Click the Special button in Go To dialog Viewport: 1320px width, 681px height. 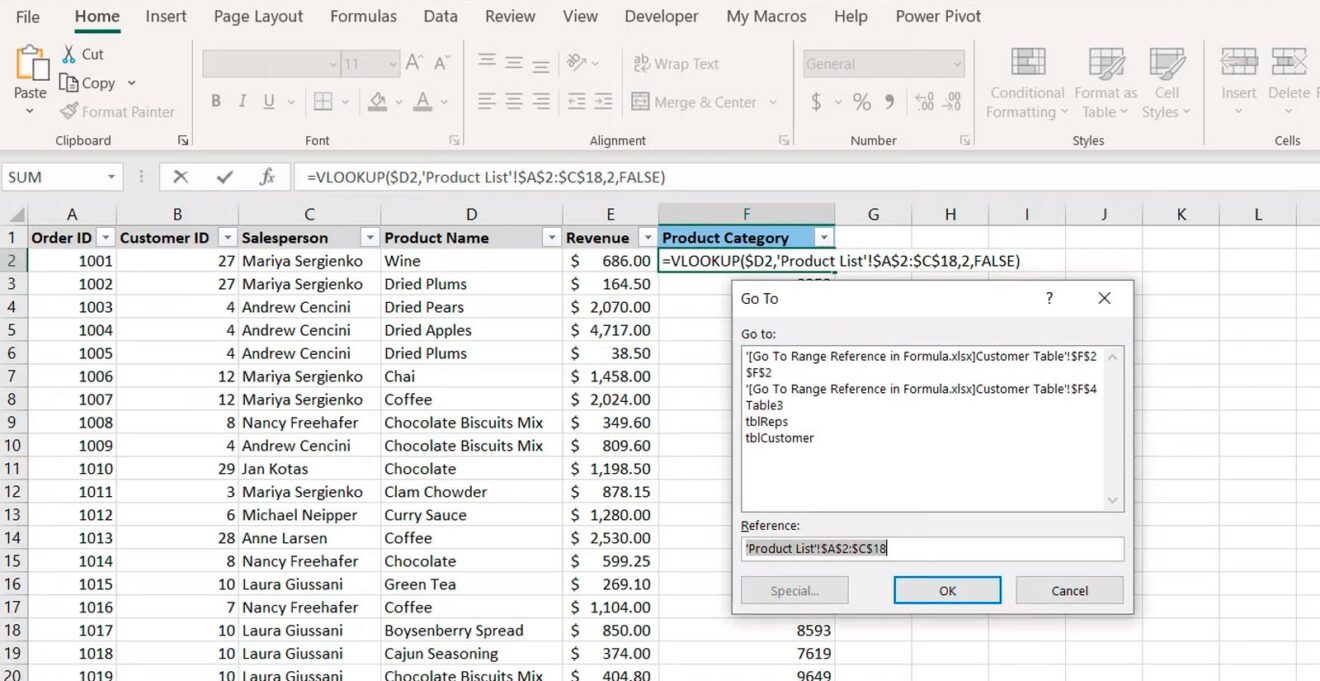coord(794,590)
